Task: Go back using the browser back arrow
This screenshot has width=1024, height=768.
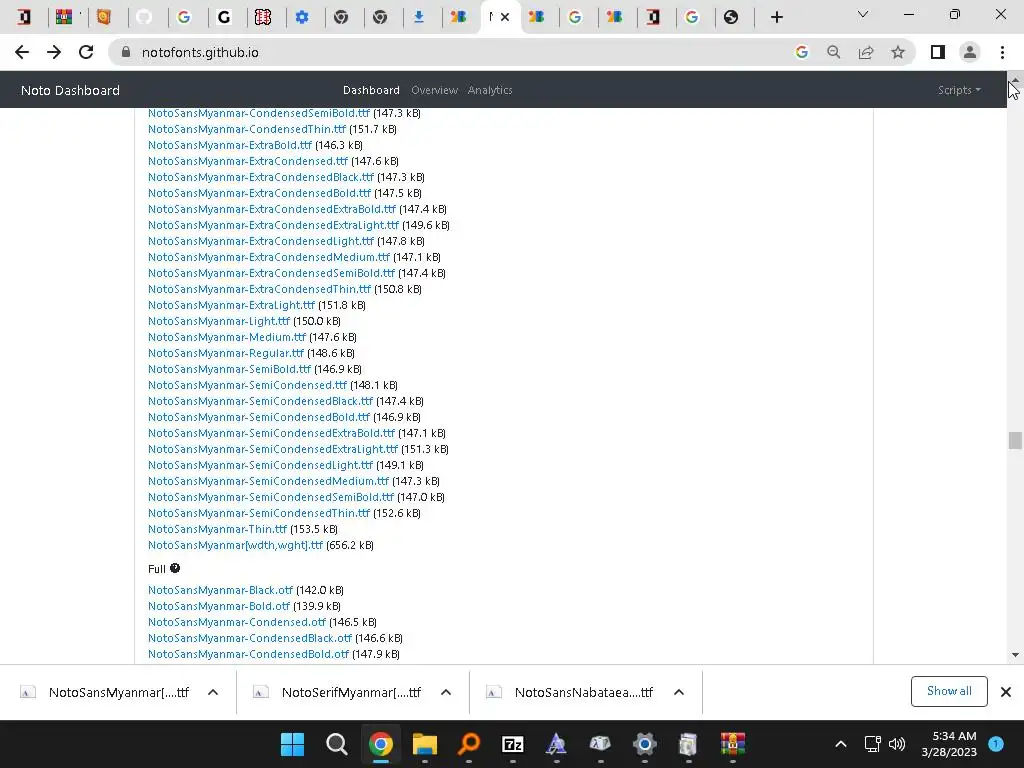Action: 22,52
